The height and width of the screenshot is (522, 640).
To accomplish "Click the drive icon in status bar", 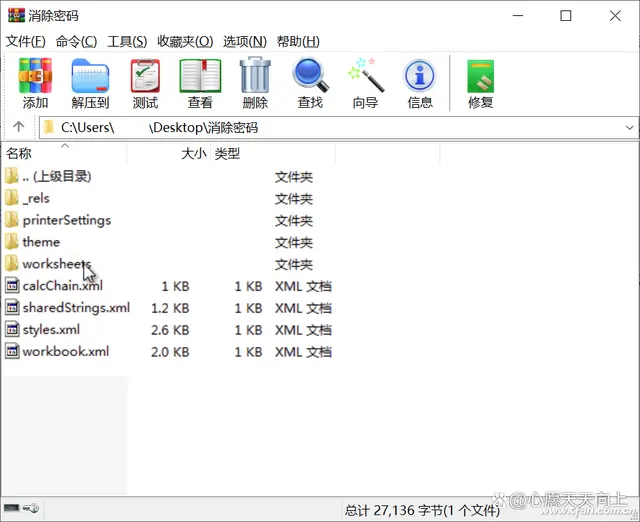I will (x=11, y=508).
